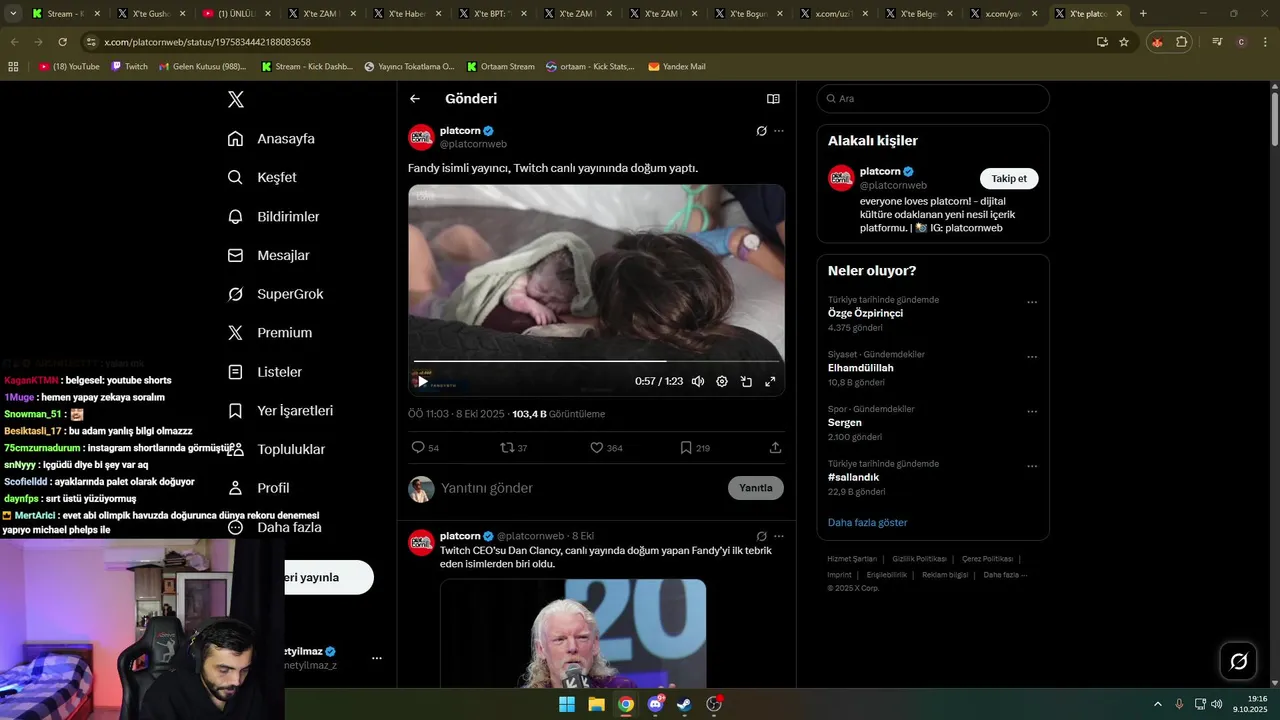The width and height of the screenshot is (1280, 720).
Task: Open Mesajlar in the sidebar
Action: pyautogui.click(x=268, y=255)
